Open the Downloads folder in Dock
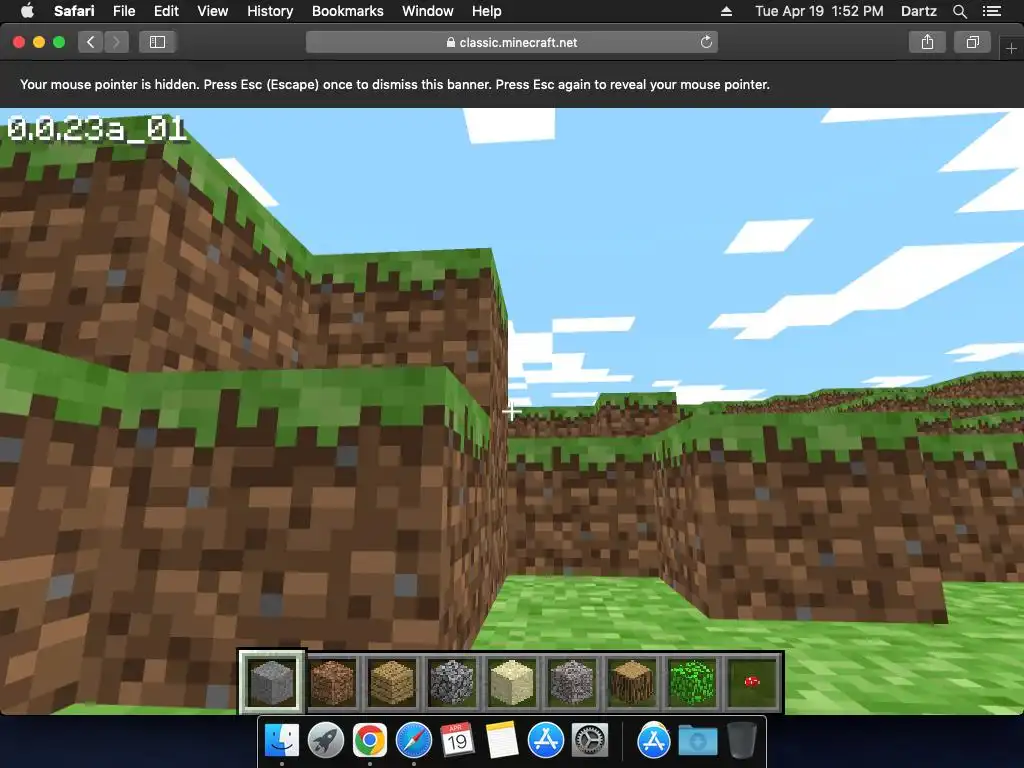Viewport: 1024px width, 768px height. [x=697, y=741]
